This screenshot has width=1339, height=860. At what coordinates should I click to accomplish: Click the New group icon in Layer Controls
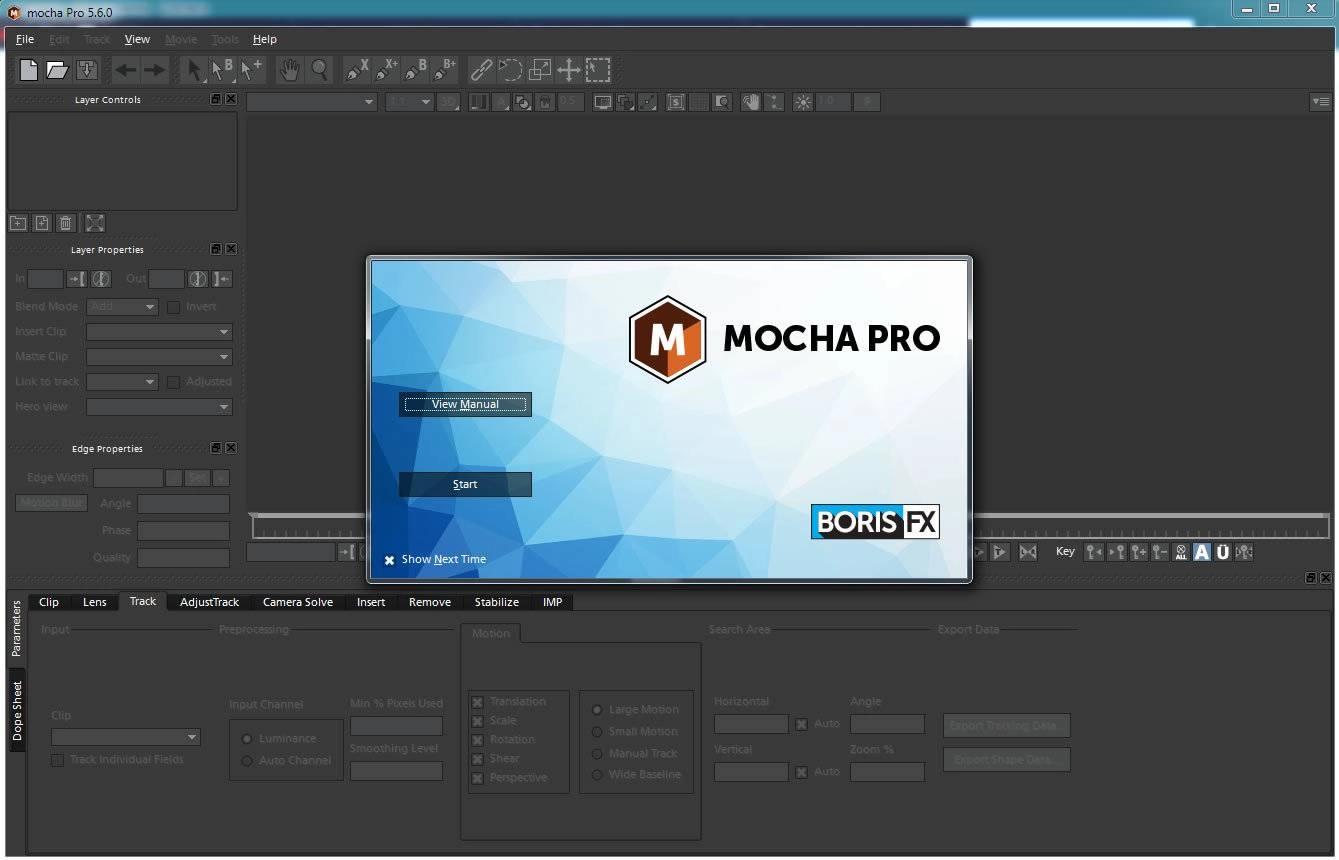click(x=18, y=223)
